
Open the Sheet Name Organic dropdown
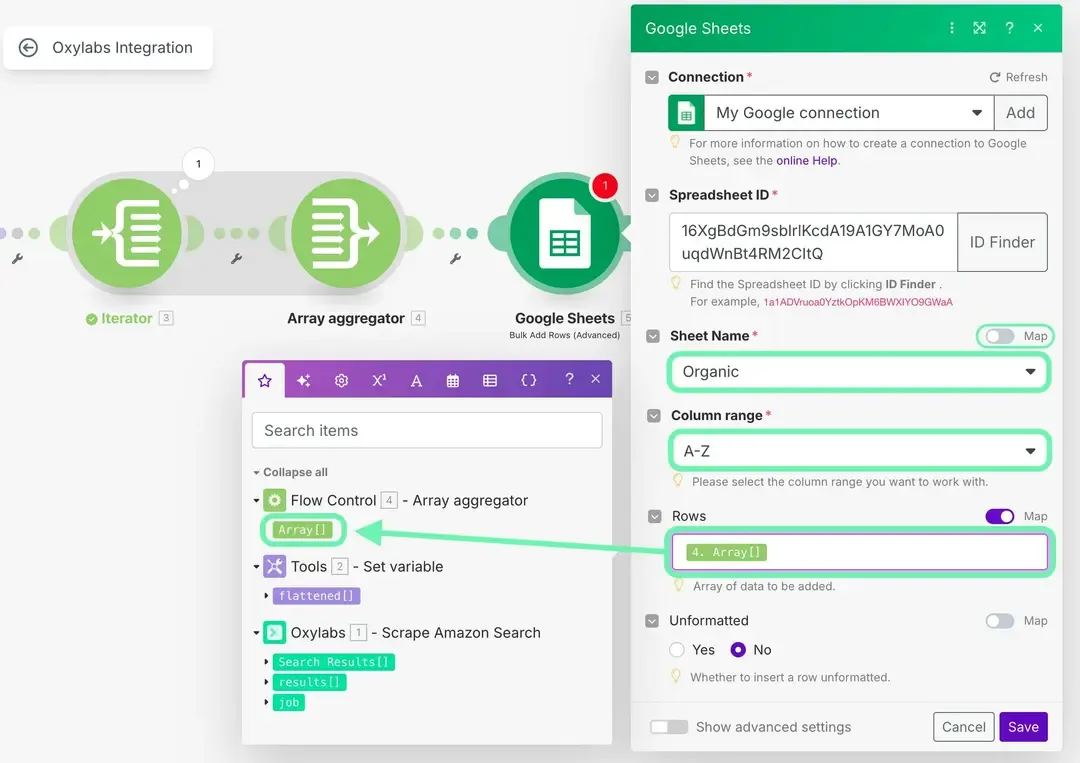858,372
